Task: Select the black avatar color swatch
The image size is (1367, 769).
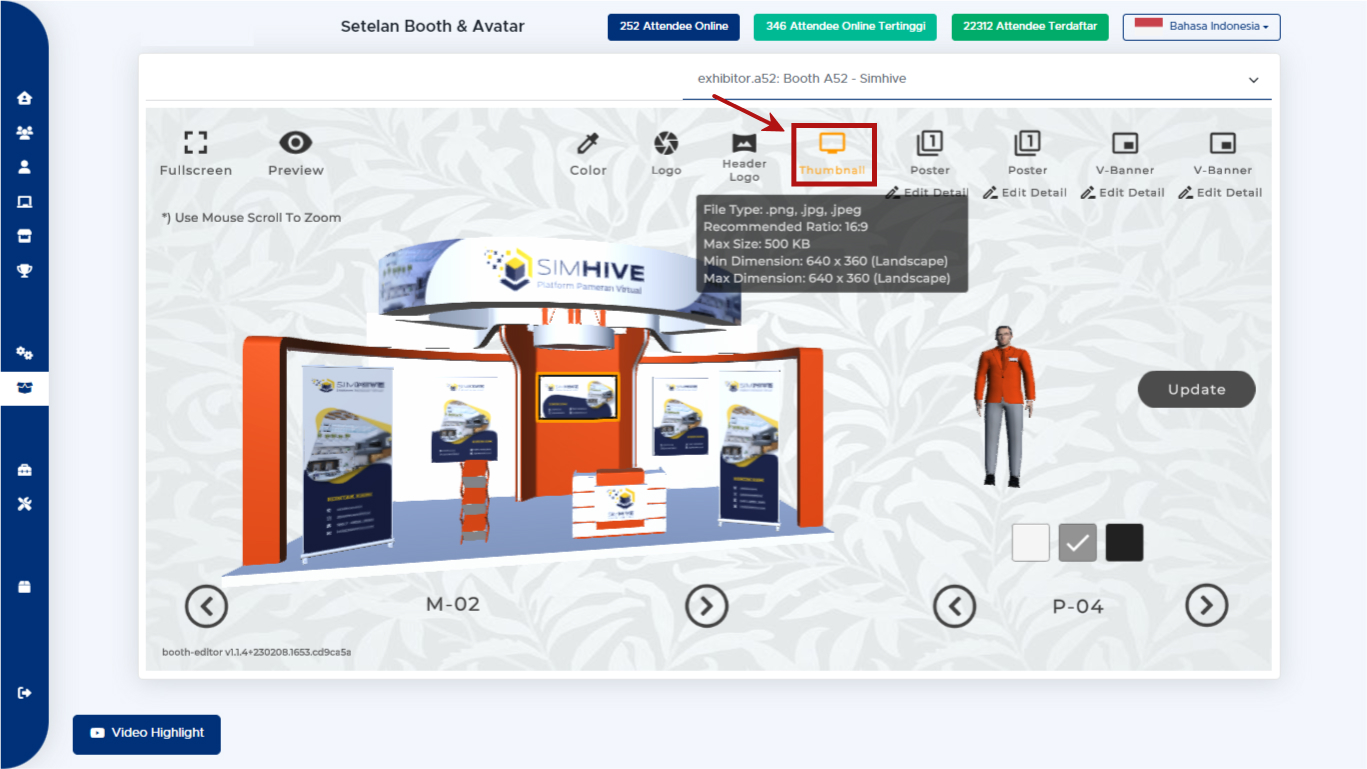Action: 1125,543
